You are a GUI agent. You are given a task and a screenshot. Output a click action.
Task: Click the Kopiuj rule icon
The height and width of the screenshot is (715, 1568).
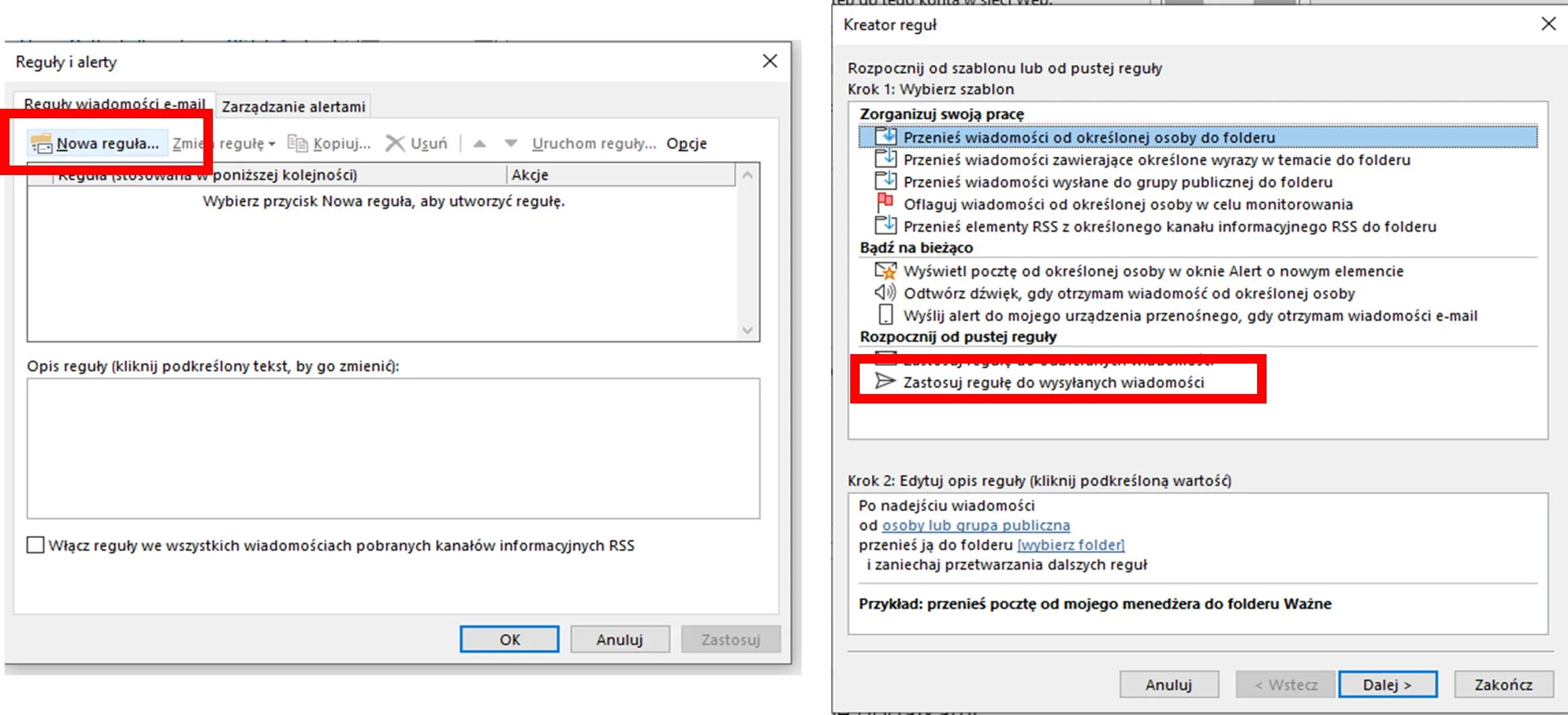297,143
